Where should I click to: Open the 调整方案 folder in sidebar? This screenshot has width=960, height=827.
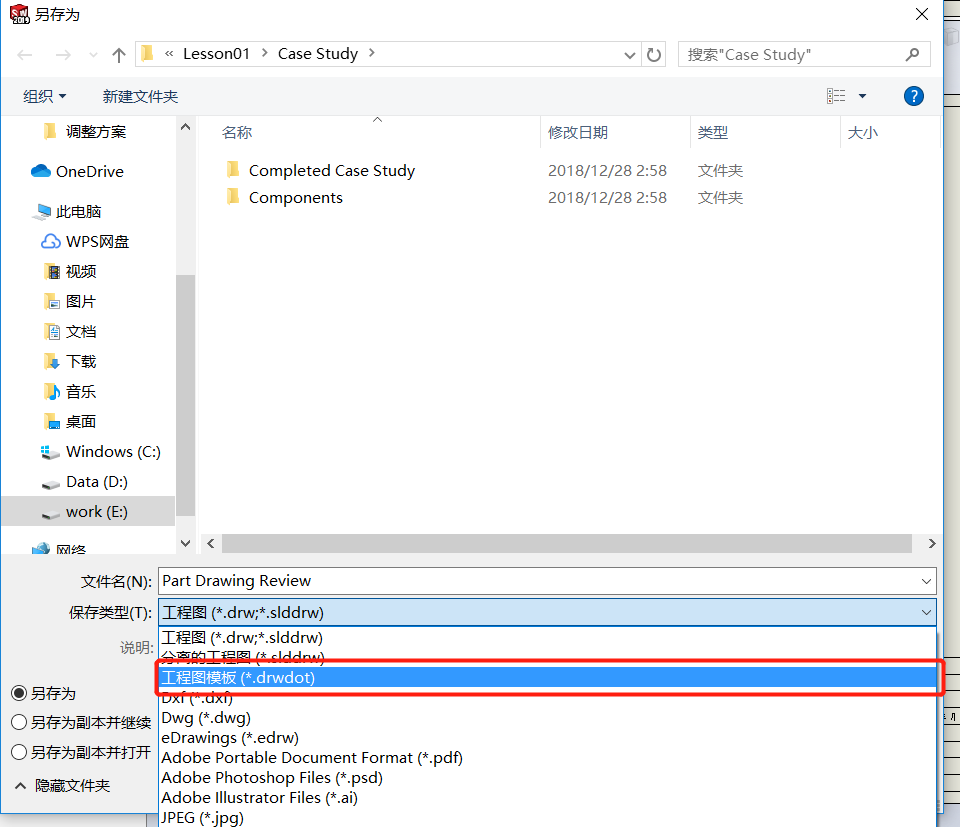click(96, 132)
